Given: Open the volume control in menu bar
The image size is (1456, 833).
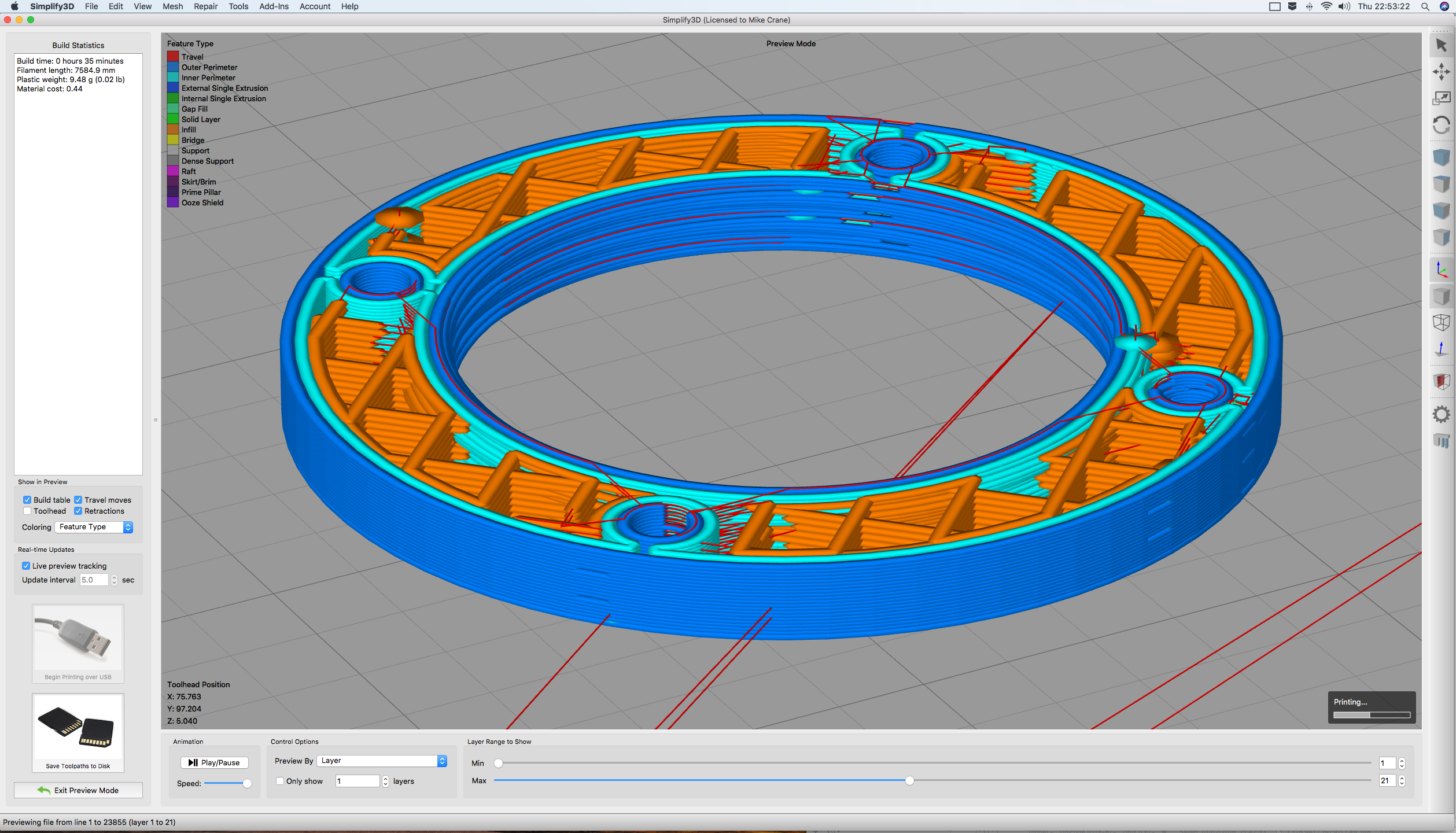Looking at the screenshot, I should click(x=1344, y=6).
